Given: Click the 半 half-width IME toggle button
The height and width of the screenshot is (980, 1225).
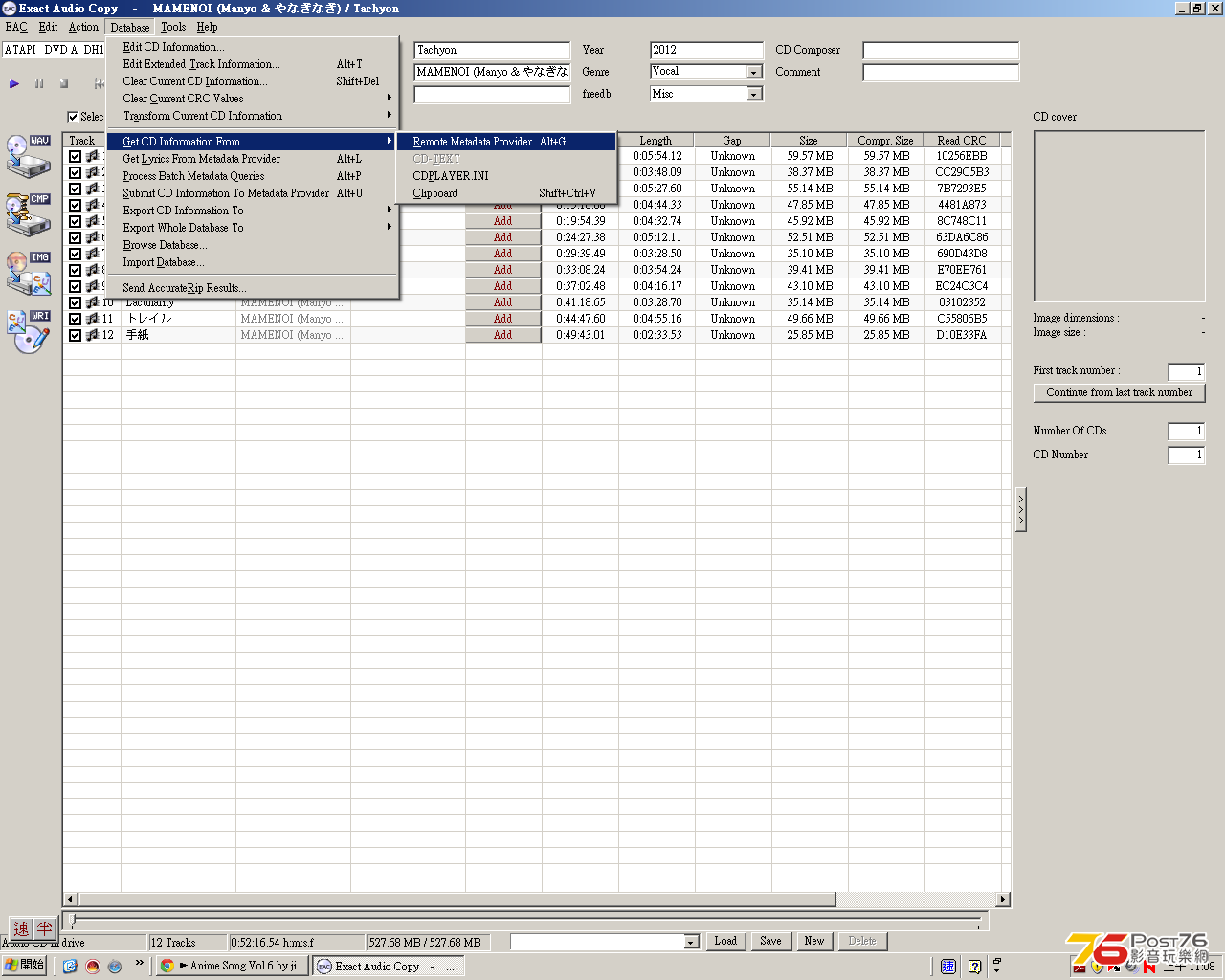Looking at the screenshot, I should coord(44,928).
